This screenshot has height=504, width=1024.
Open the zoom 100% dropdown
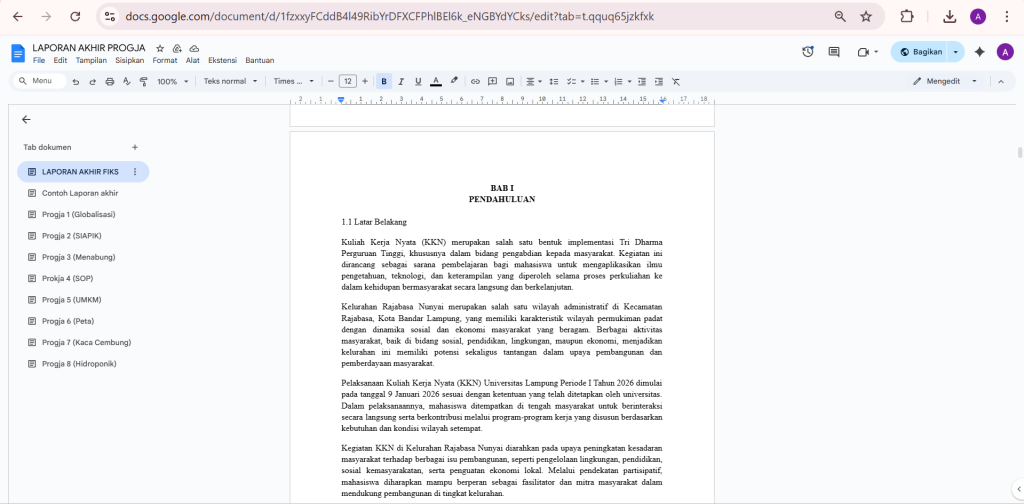point(171,81)
